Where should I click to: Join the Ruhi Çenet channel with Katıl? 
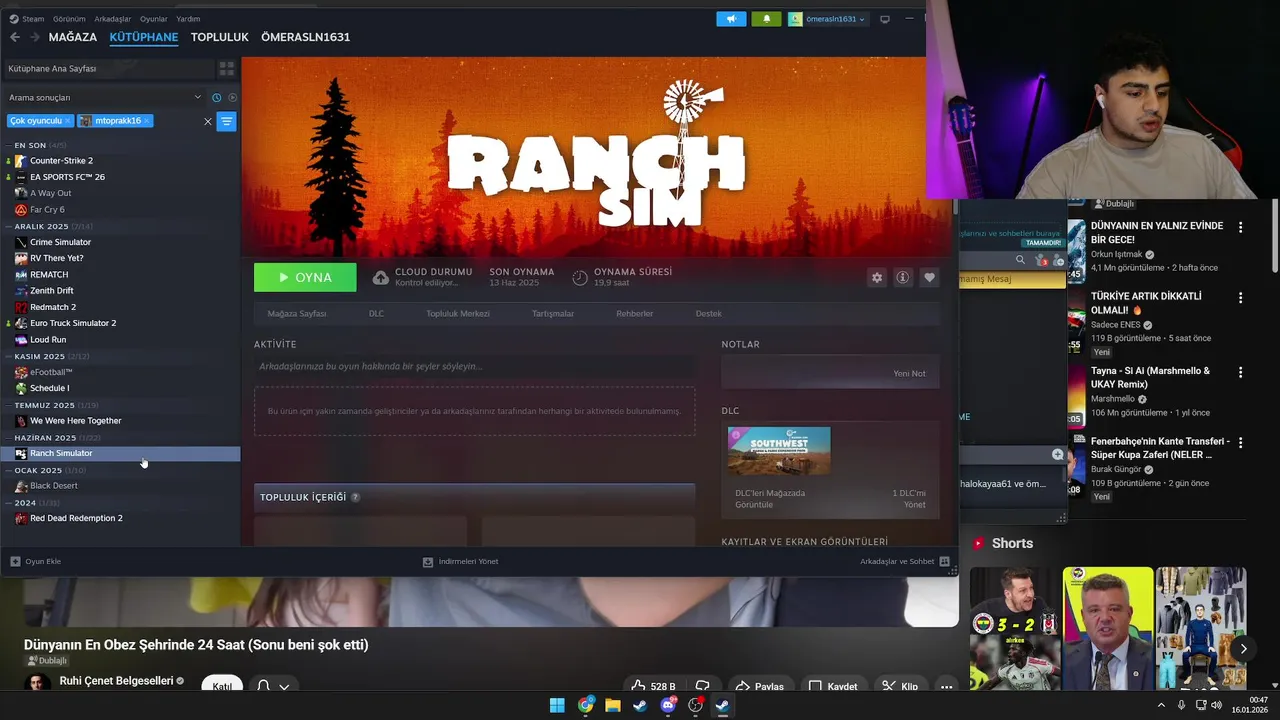[x=222, y=686]
